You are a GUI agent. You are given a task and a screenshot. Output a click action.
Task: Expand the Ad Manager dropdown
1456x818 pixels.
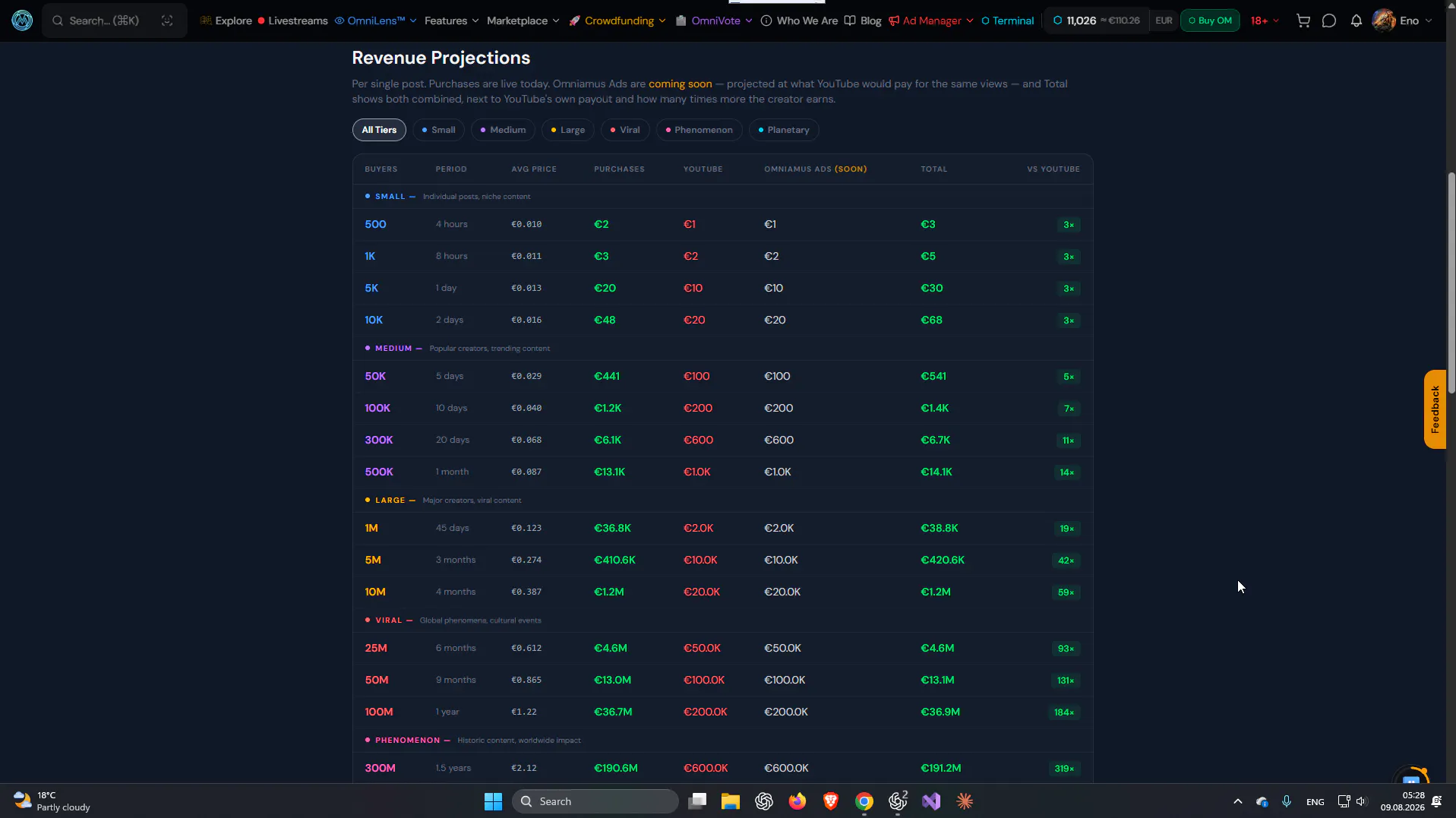[931, 21]
